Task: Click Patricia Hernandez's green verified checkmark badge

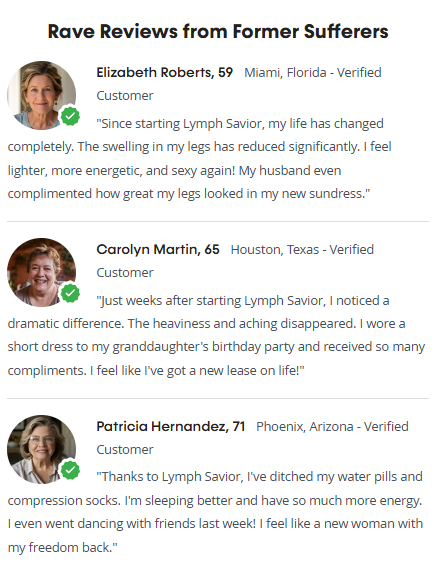Action: [70, 470]
